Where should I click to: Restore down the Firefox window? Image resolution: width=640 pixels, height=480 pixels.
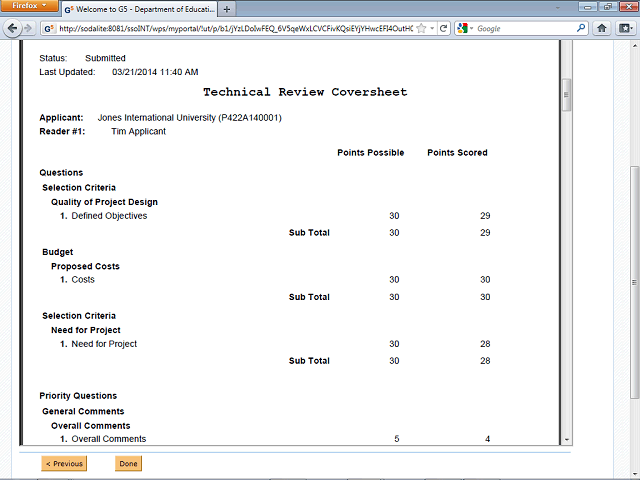[608, 7]
